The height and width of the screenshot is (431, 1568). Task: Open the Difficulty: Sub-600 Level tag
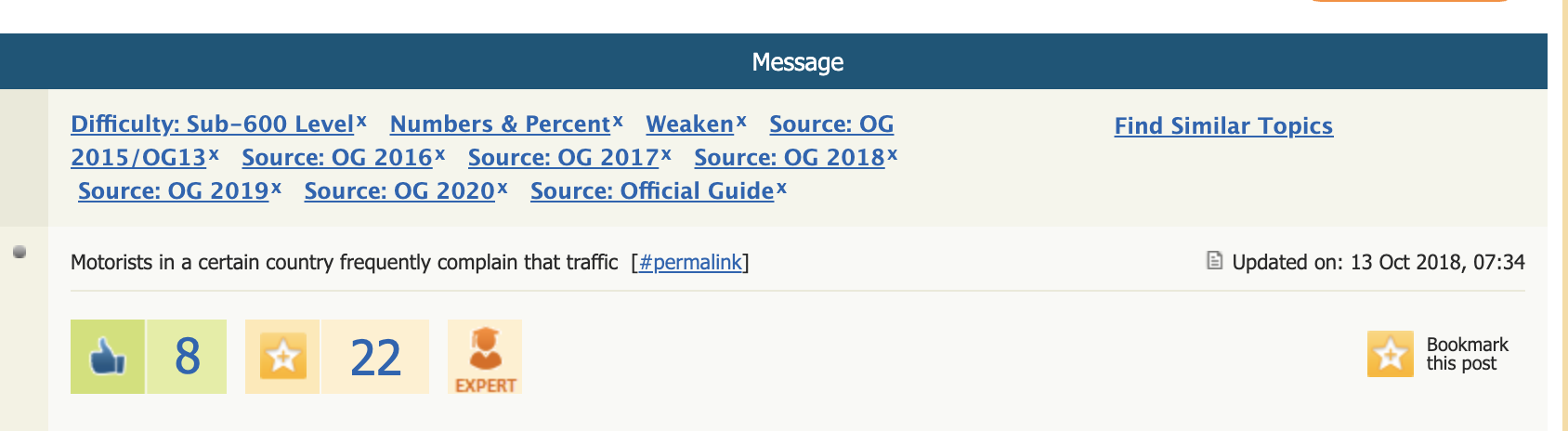(212, 124)
